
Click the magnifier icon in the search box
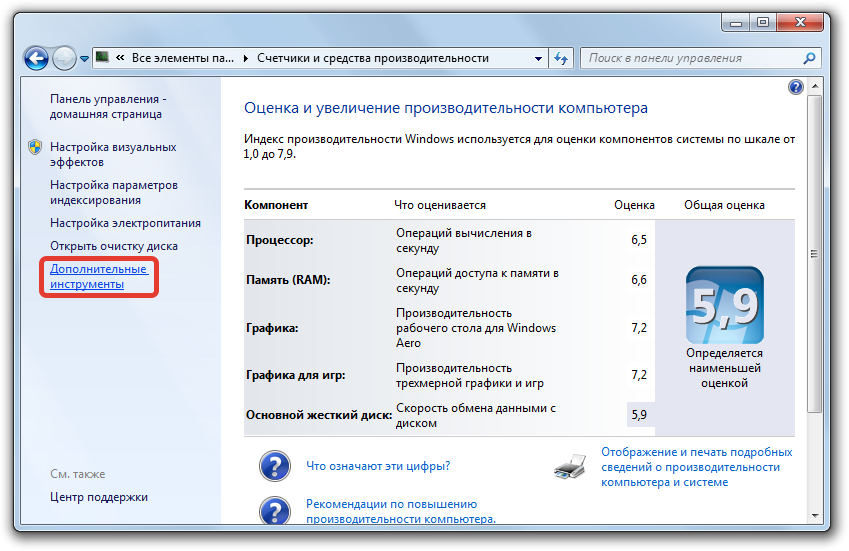(x=810, y=58)
